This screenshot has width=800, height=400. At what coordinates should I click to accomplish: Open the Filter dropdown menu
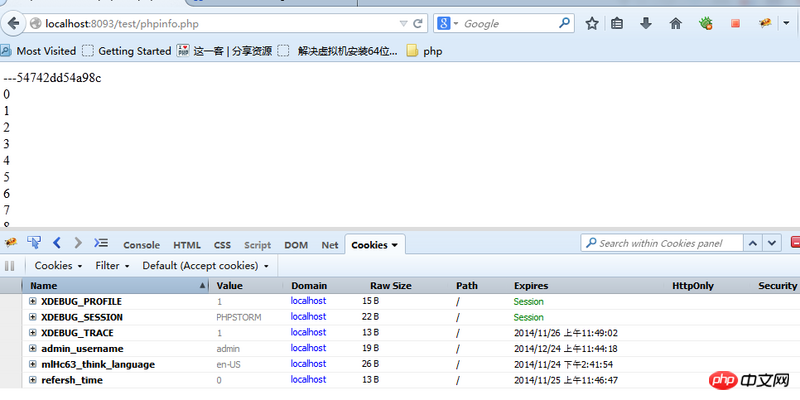(x=113, y=266)
